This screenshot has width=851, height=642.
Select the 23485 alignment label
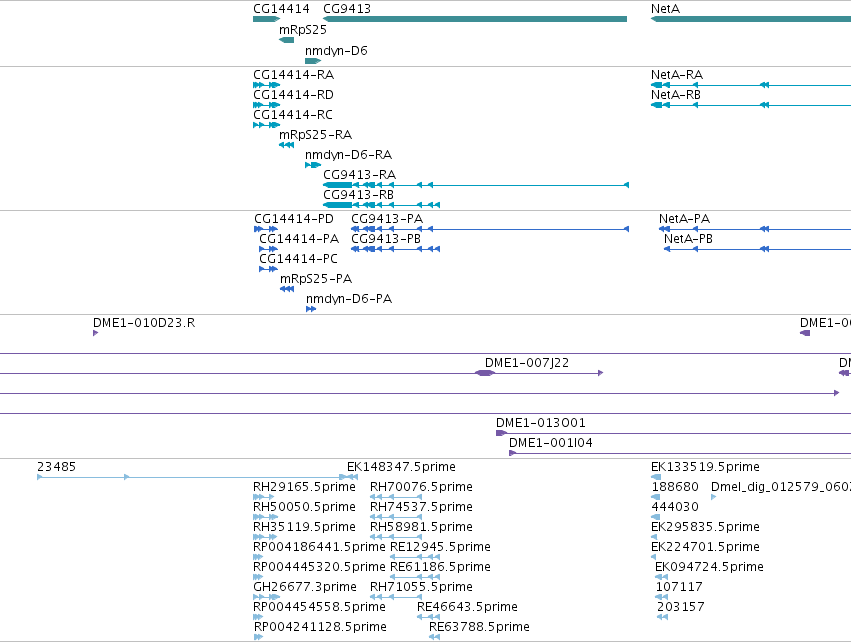(56, 467)
